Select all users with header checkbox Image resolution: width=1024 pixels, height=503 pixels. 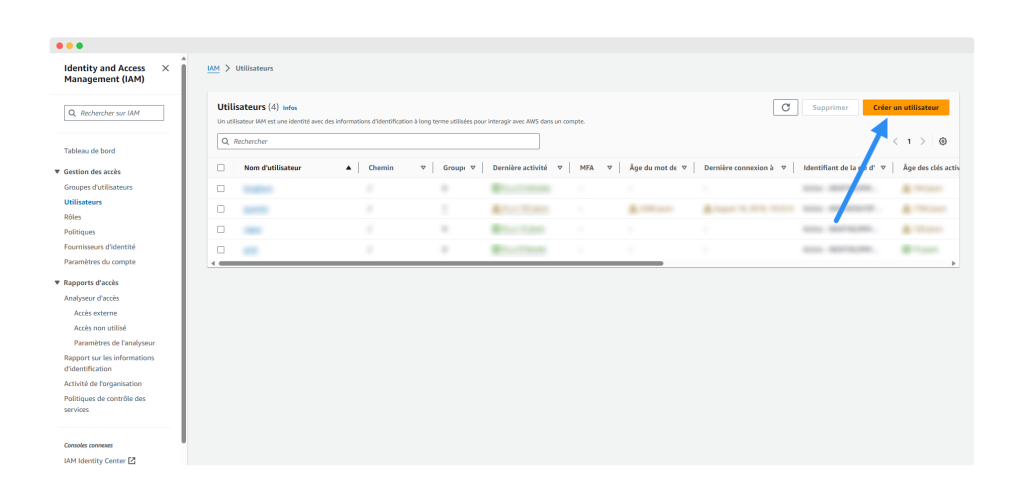(x=221, y=168)
